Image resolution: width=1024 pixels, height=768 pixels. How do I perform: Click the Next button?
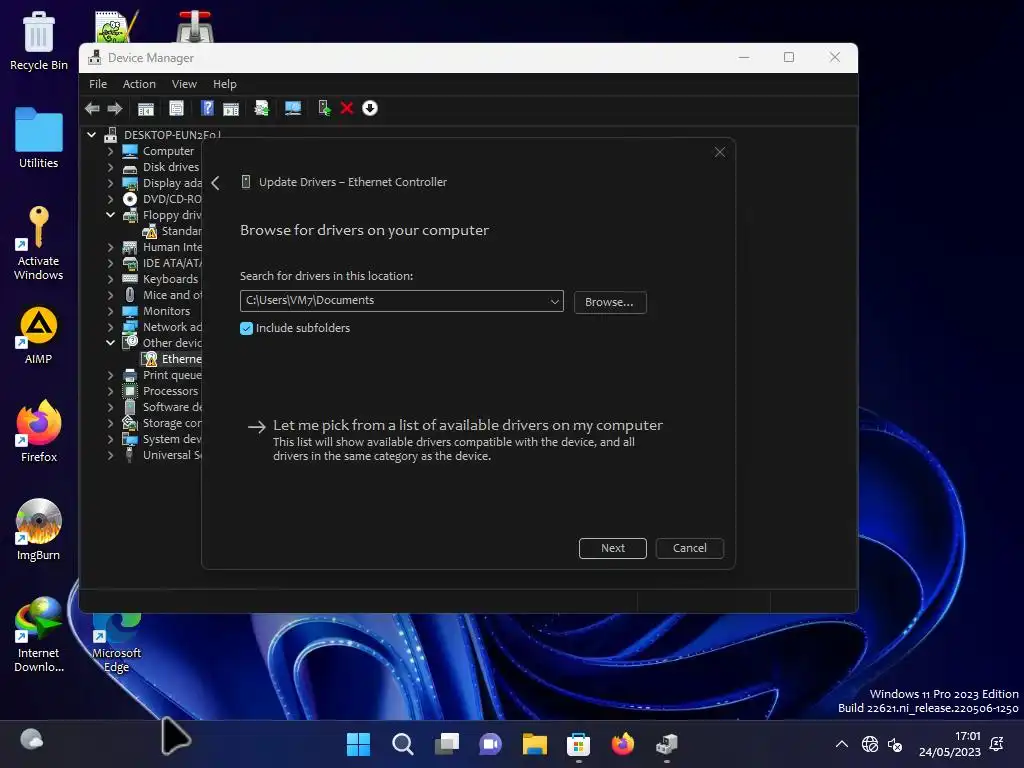click(x=613, y=549)
